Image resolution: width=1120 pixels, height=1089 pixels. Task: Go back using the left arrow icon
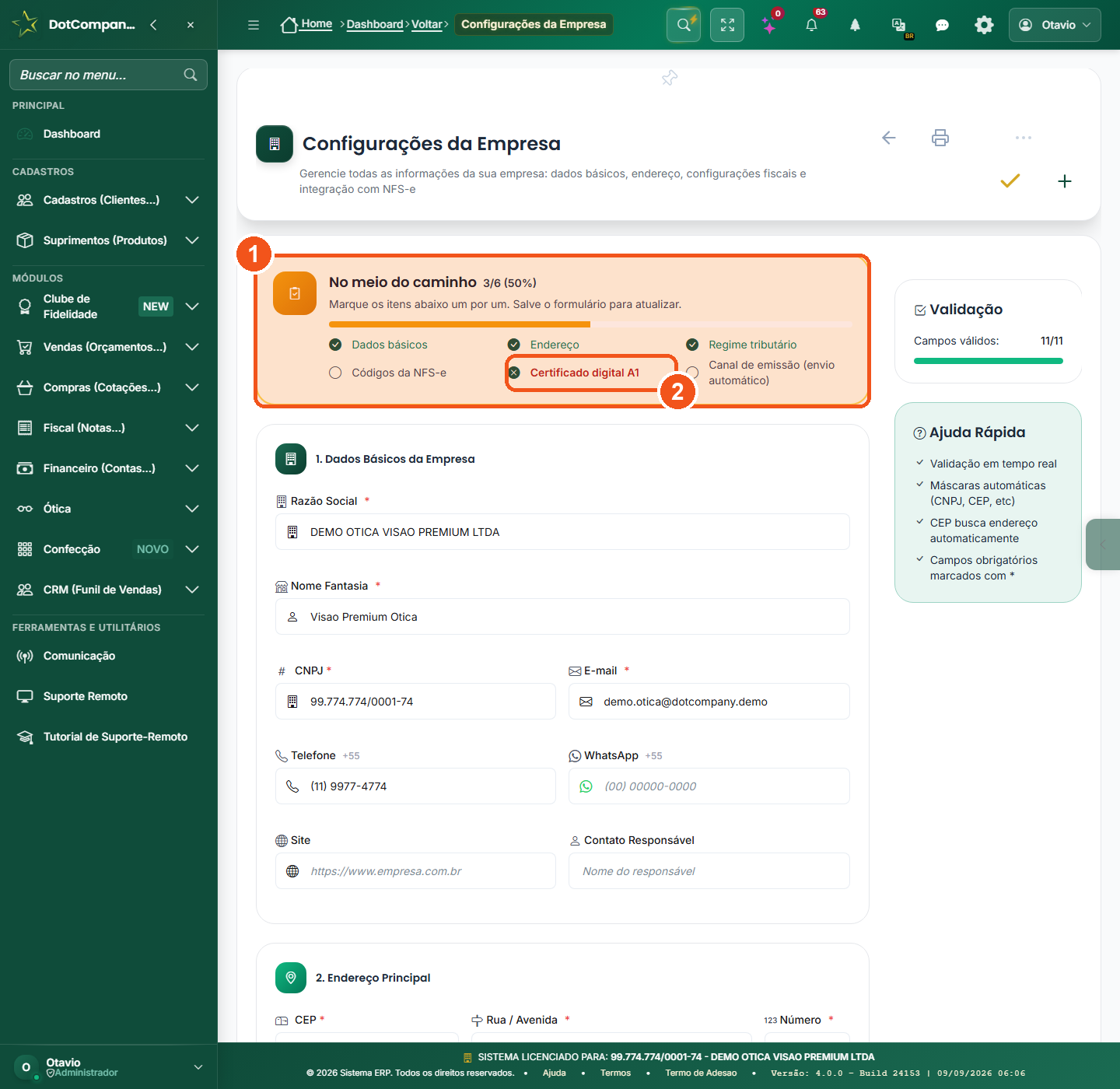tap(888, 138)
